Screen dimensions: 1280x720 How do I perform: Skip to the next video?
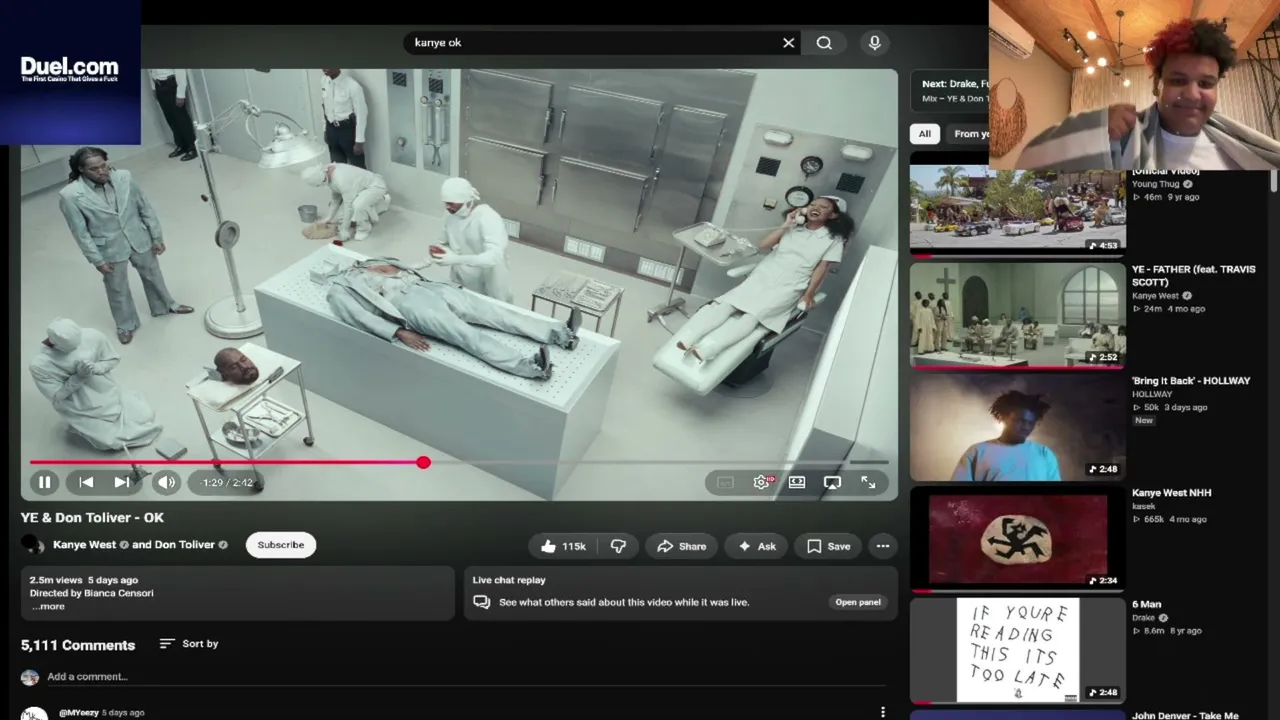(x=122, y=482)
